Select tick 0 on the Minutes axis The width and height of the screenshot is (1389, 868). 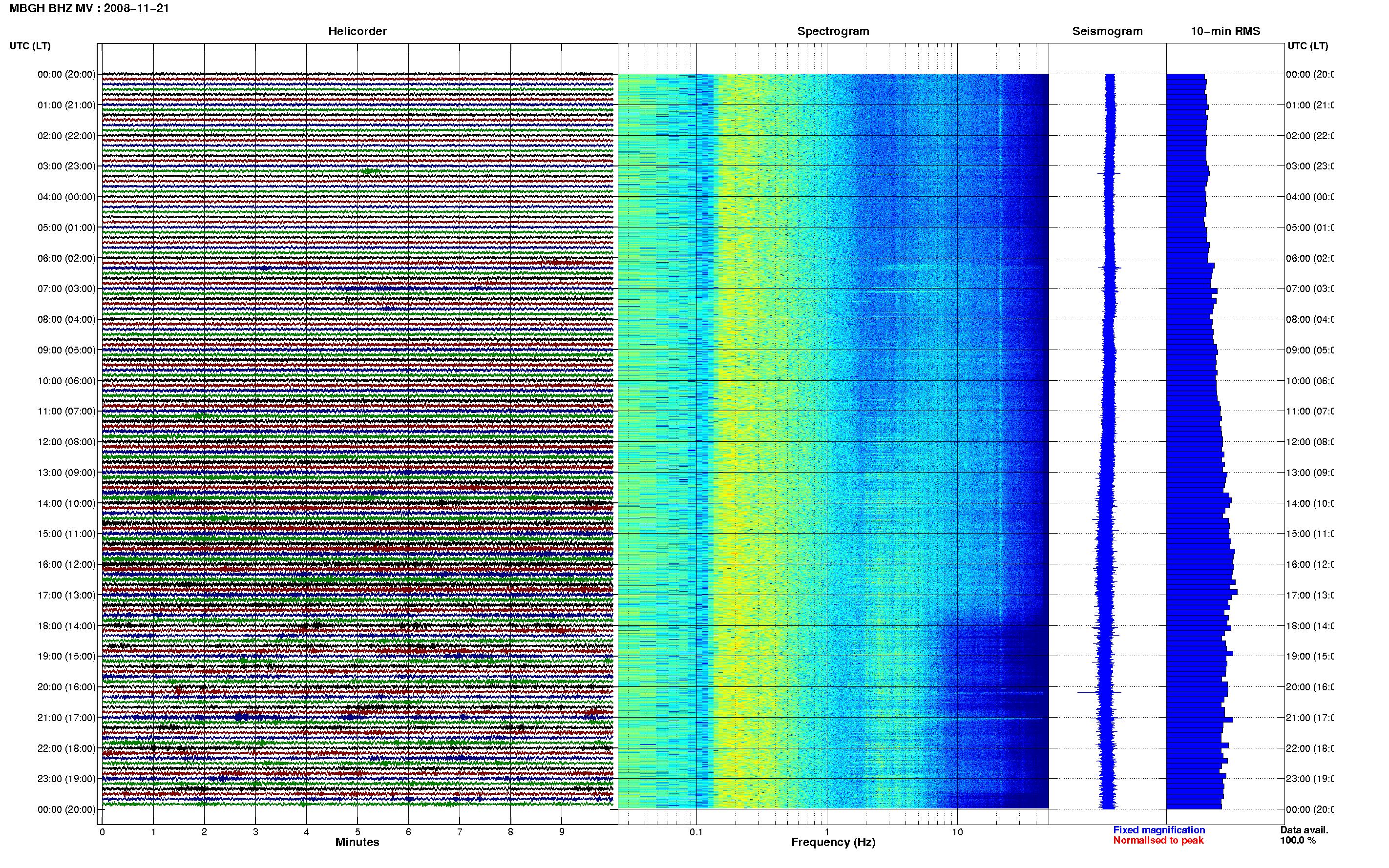[102, 832]
